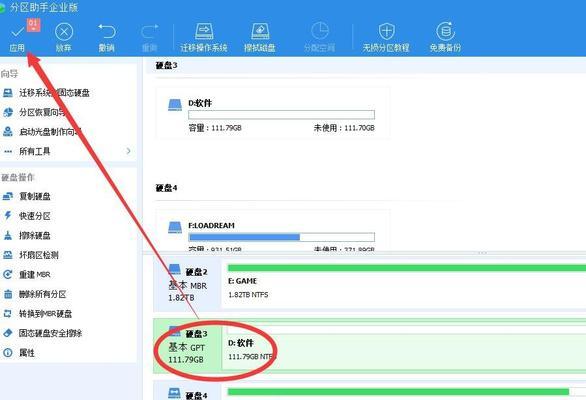Select D:软件 partition card in 硬盘3
The height and width of the screenshot is (400, 586).
[x=273, y=113]
